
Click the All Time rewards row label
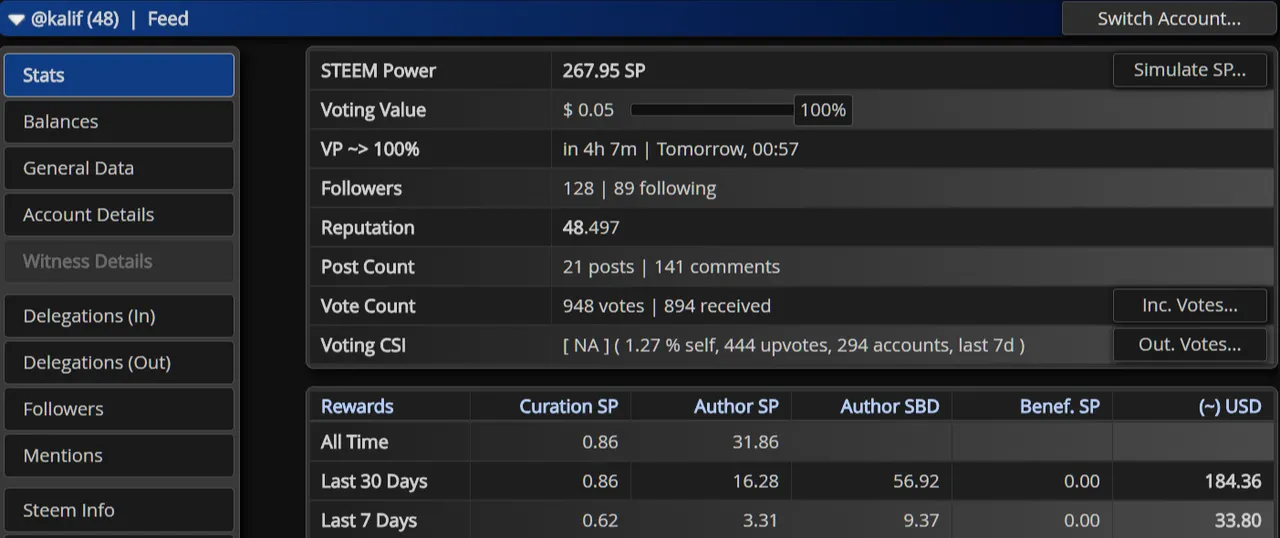click(354, 442)
